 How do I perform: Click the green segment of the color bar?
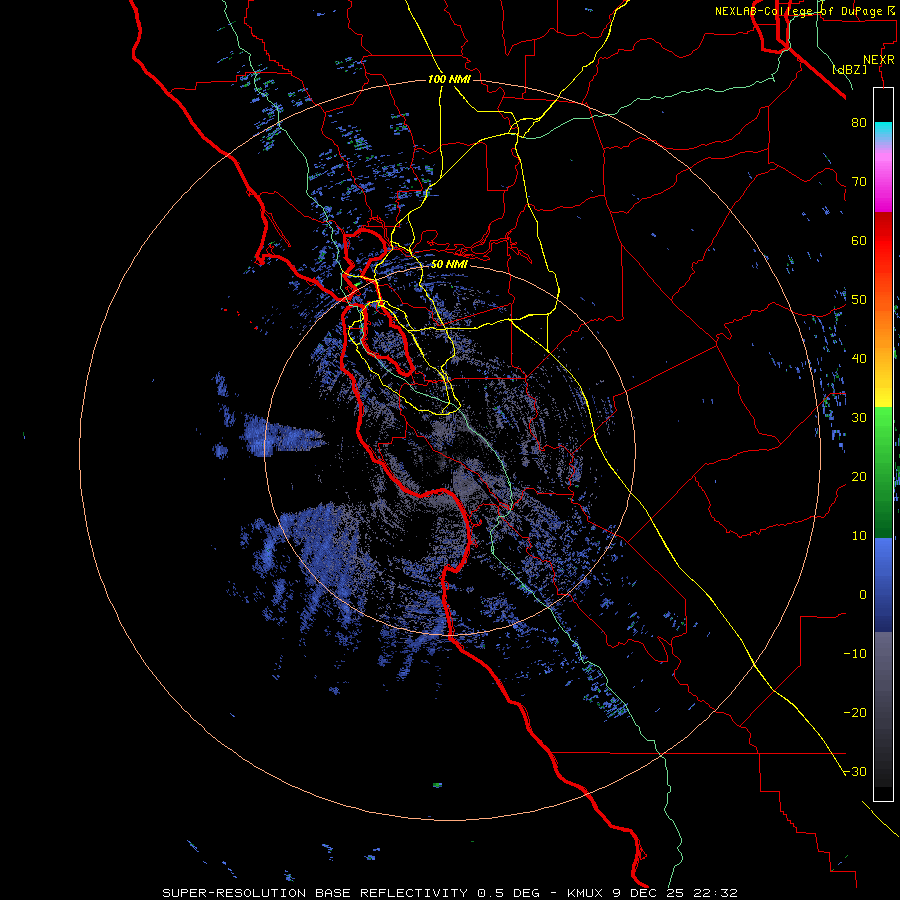tap(883, 473)
